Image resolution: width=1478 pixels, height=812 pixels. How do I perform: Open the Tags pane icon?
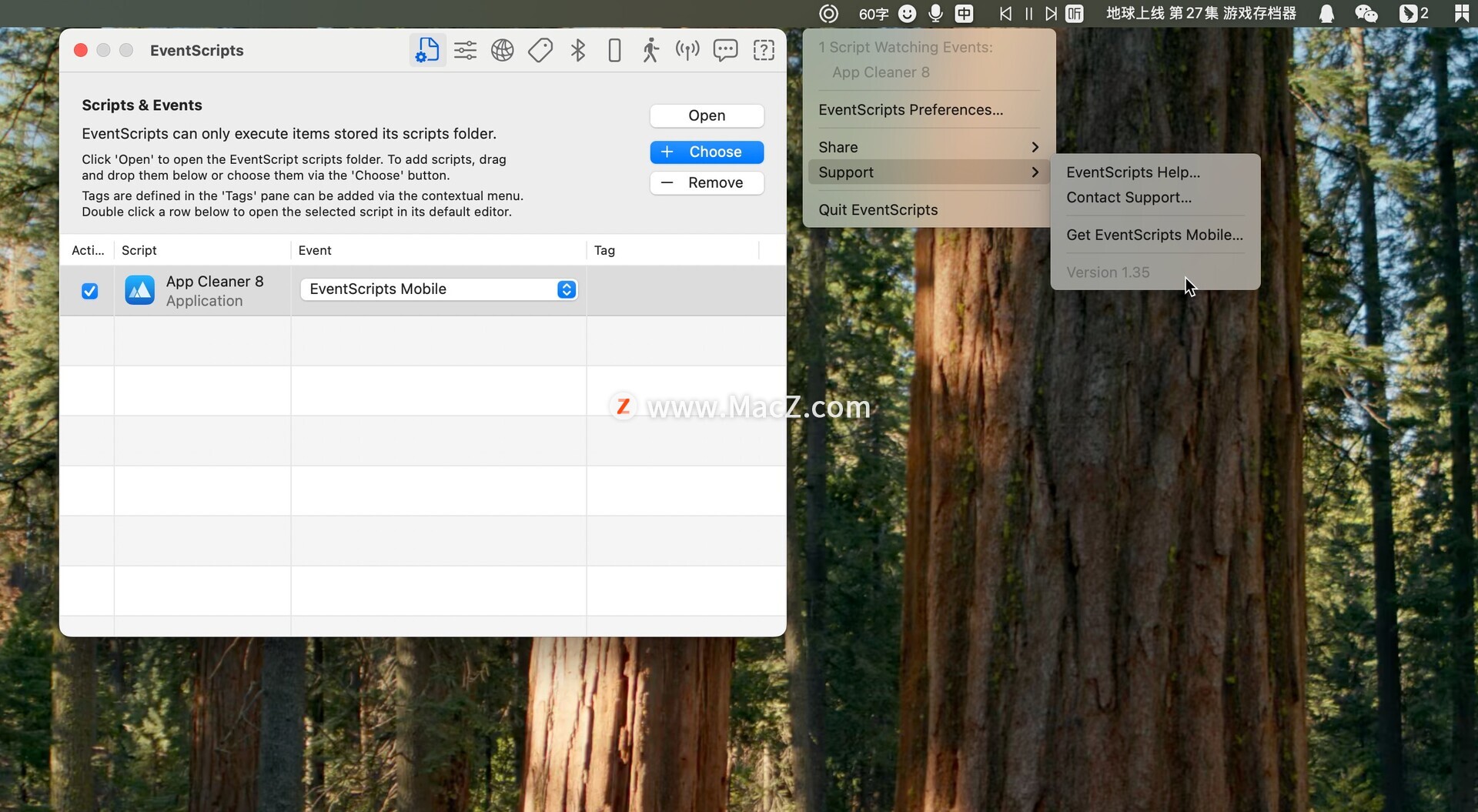pos(540,50)
